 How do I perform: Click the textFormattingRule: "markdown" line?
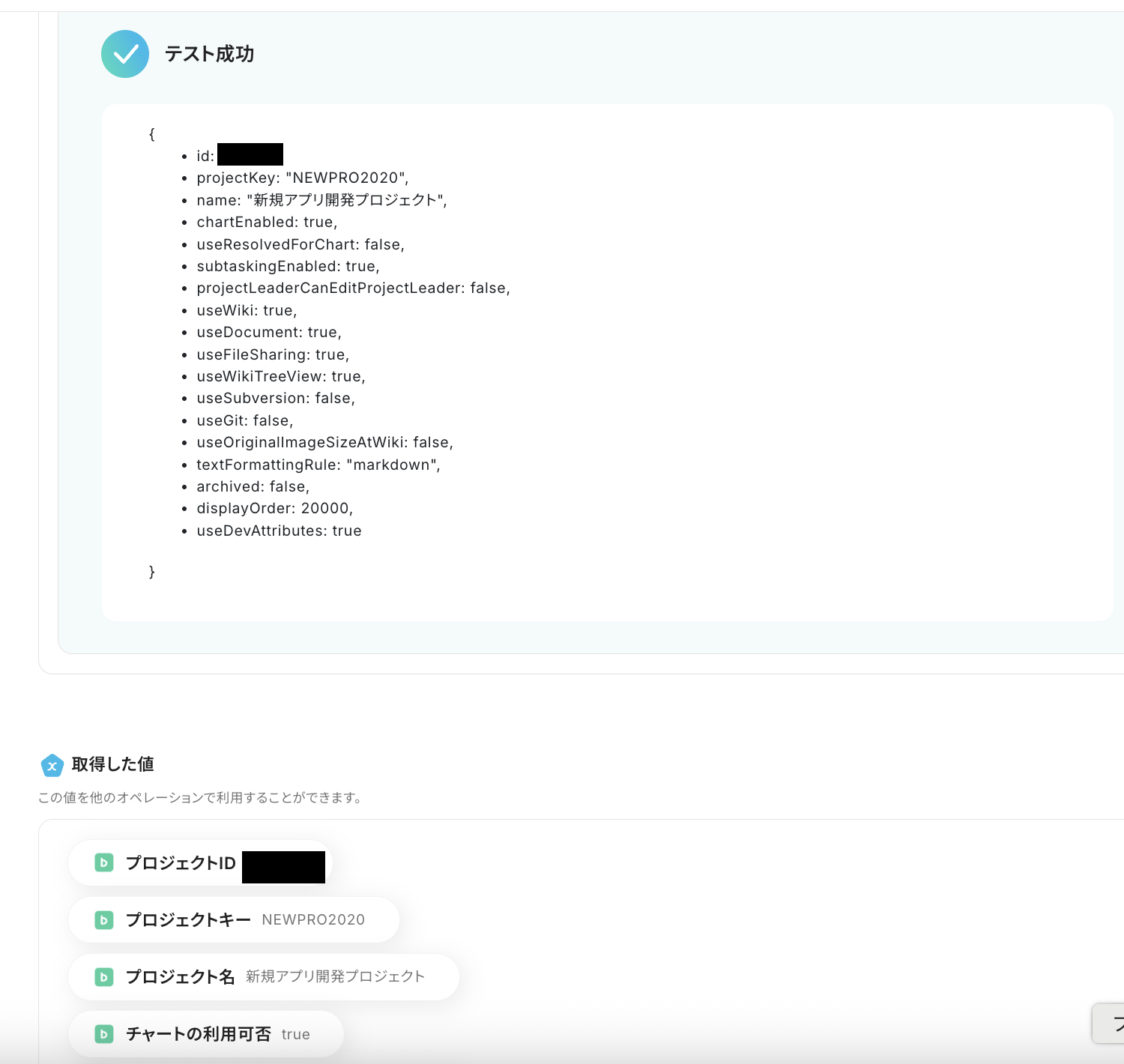[318, 465]
